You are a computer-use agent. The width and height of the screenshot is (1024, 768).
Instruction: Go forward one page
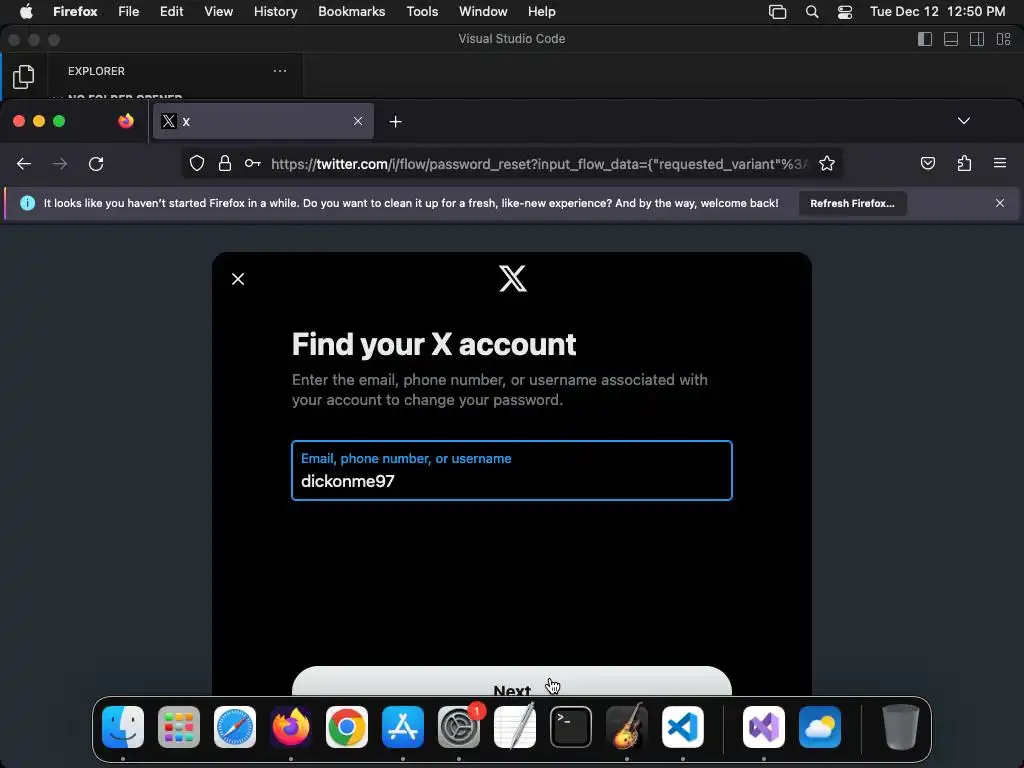[59, 164]
